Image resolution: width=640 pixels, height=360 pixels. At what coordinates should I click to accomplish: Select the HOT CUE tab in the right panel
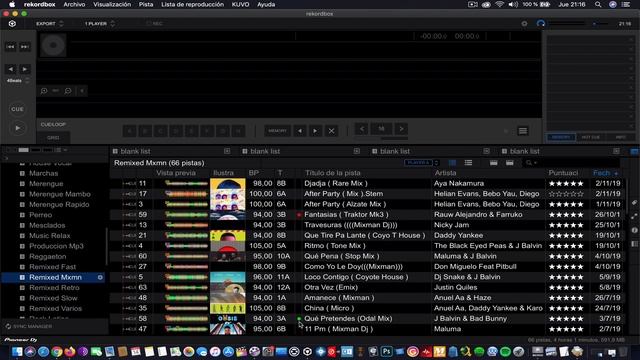click(591, 137)
